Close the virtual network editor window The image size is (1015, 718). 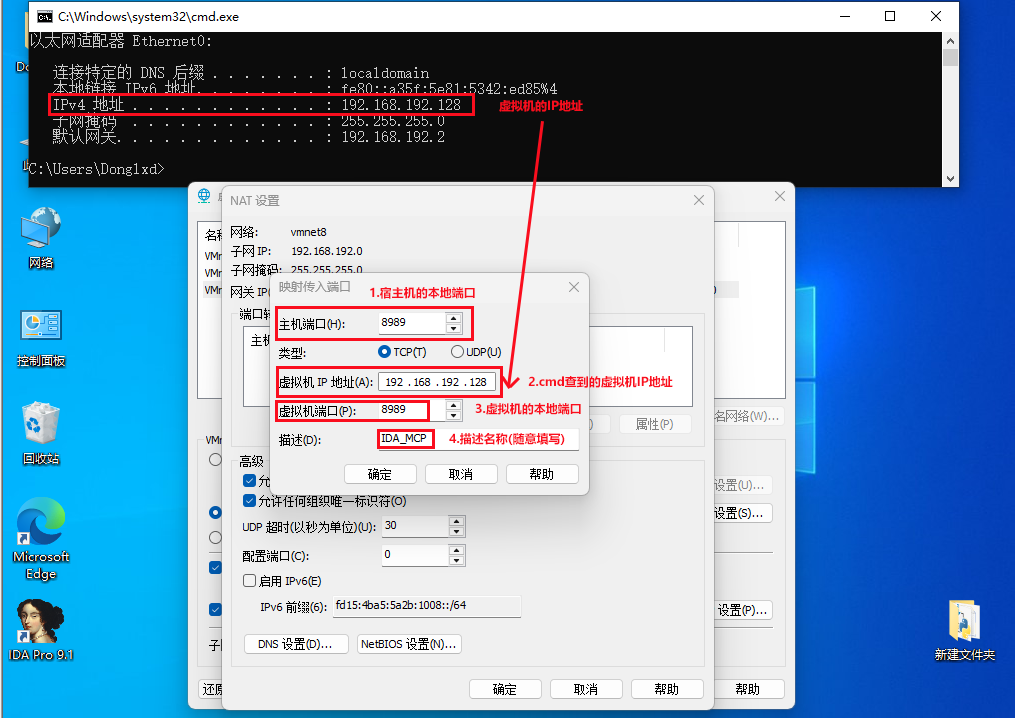(779, 196)
